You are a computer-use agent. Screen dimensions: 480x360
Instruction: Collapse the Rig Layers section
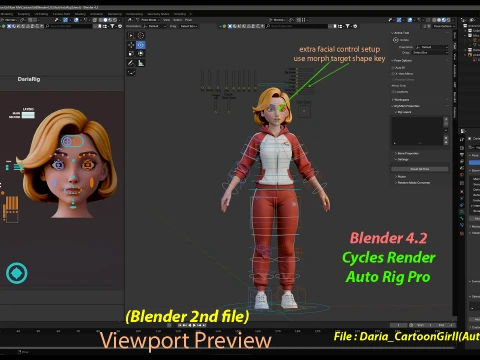pos(403,112)
